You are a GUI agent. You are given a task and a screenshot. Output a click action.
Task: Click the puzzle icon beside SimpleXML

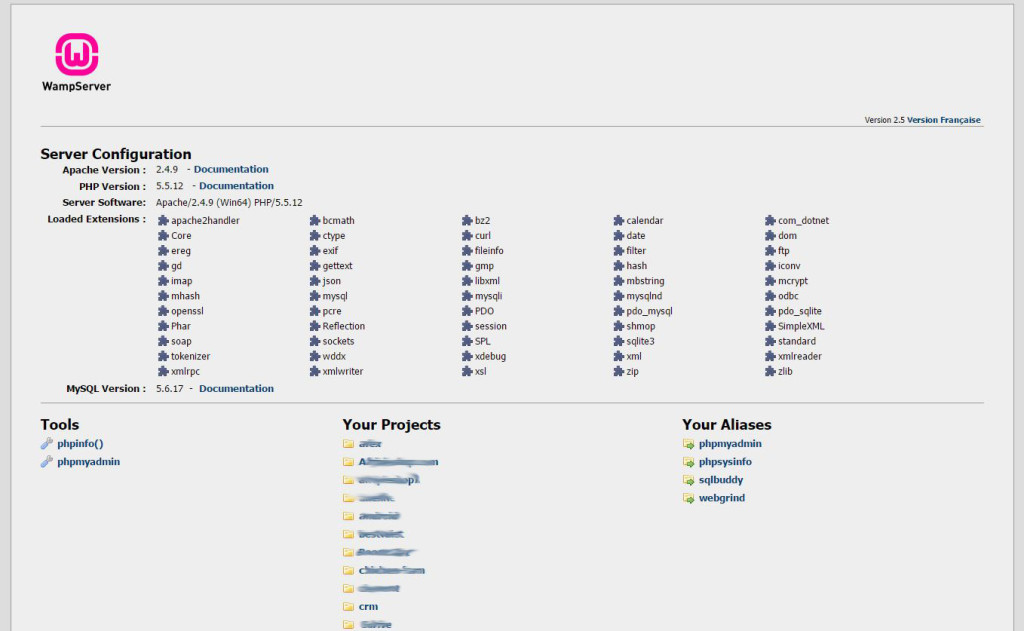coord(770,326)
